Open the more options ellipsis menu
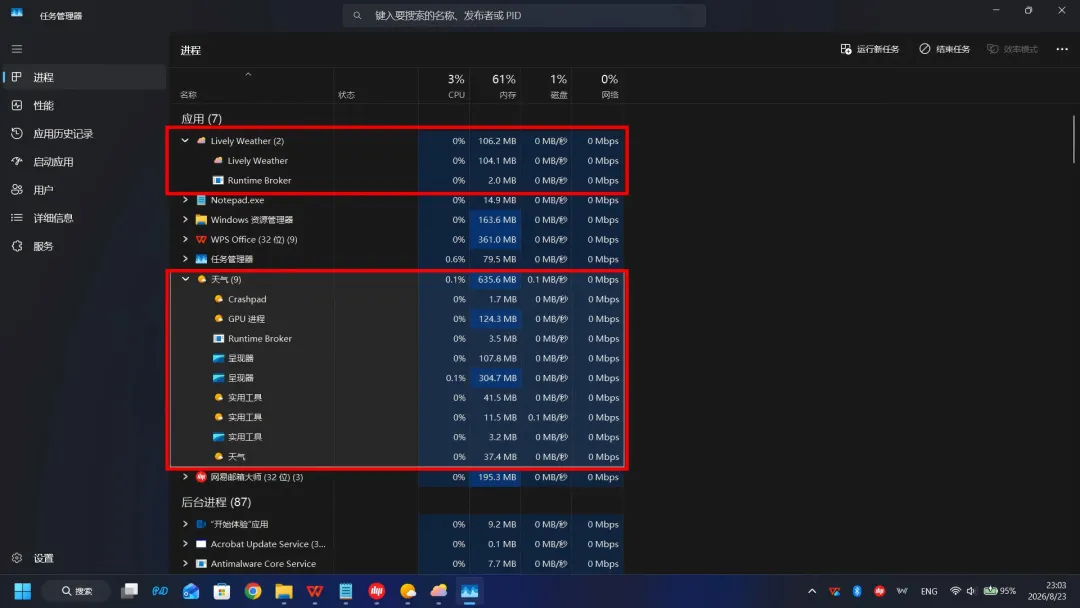This screenshot has width=1080, height=608. pos(1062,49)
